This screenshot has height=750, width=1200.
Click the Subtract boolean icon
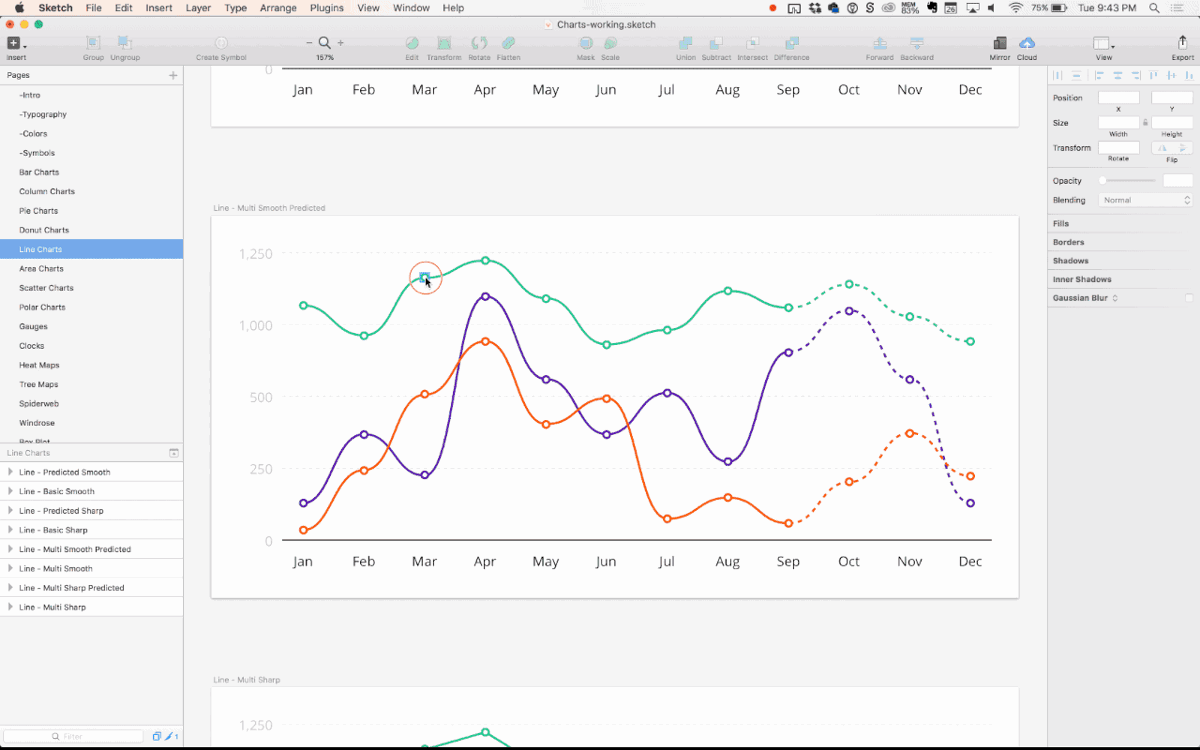[x=716, y=43]
